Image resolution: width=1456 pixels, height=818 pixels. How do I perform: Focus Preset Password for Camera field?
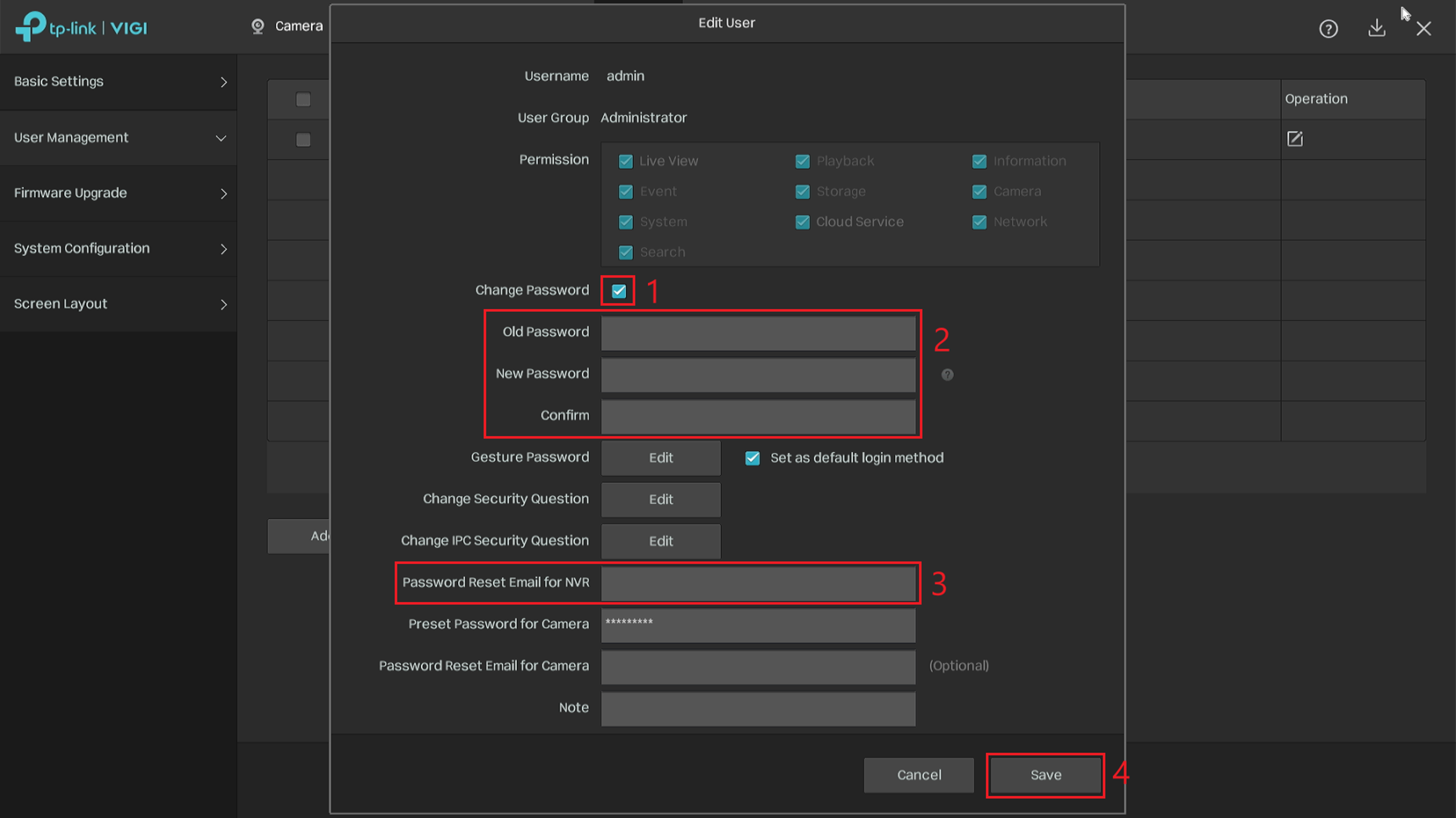click(758, 625)
